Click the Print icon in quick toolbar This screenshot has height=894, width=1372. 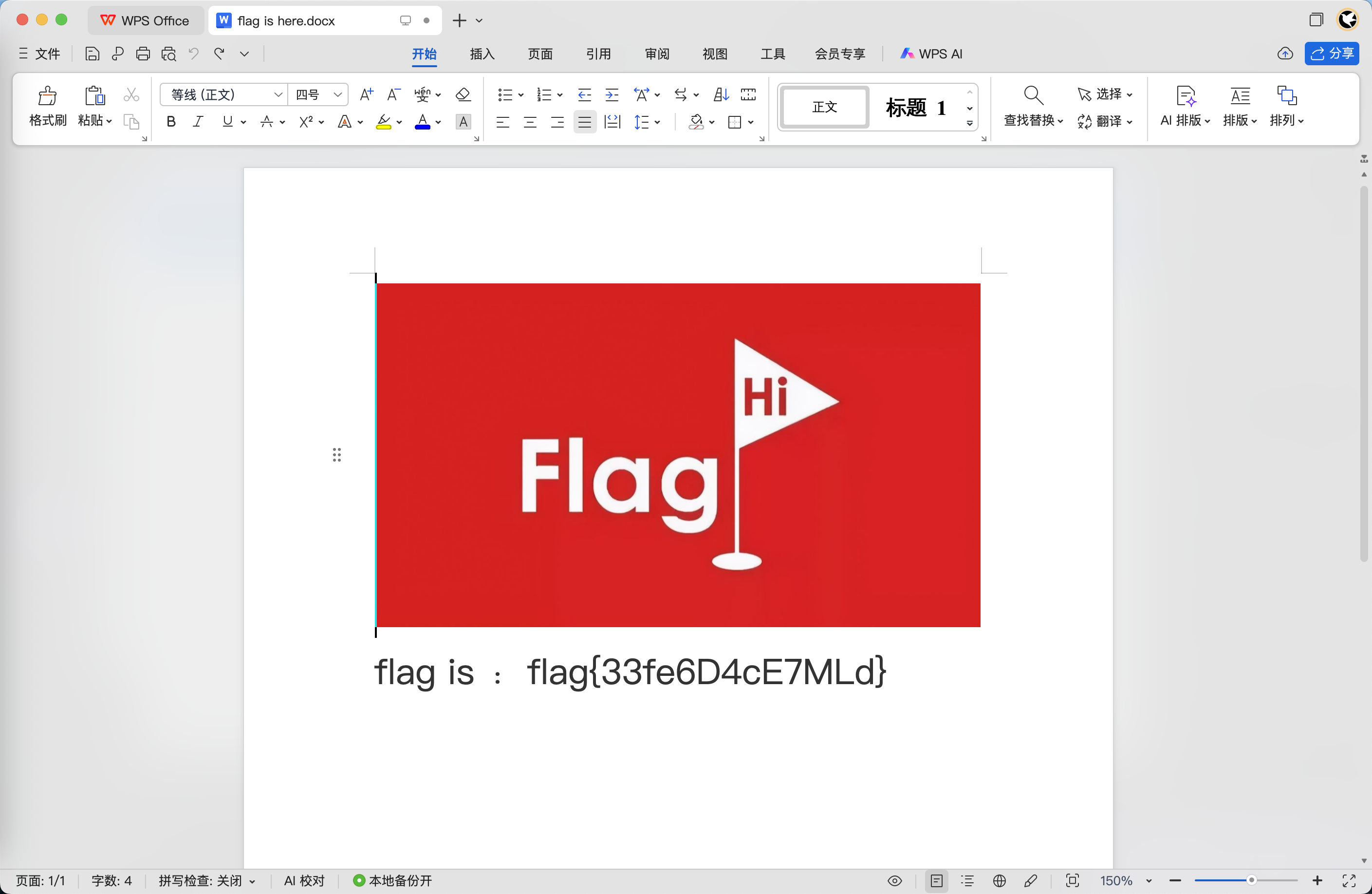coord(143,54)
